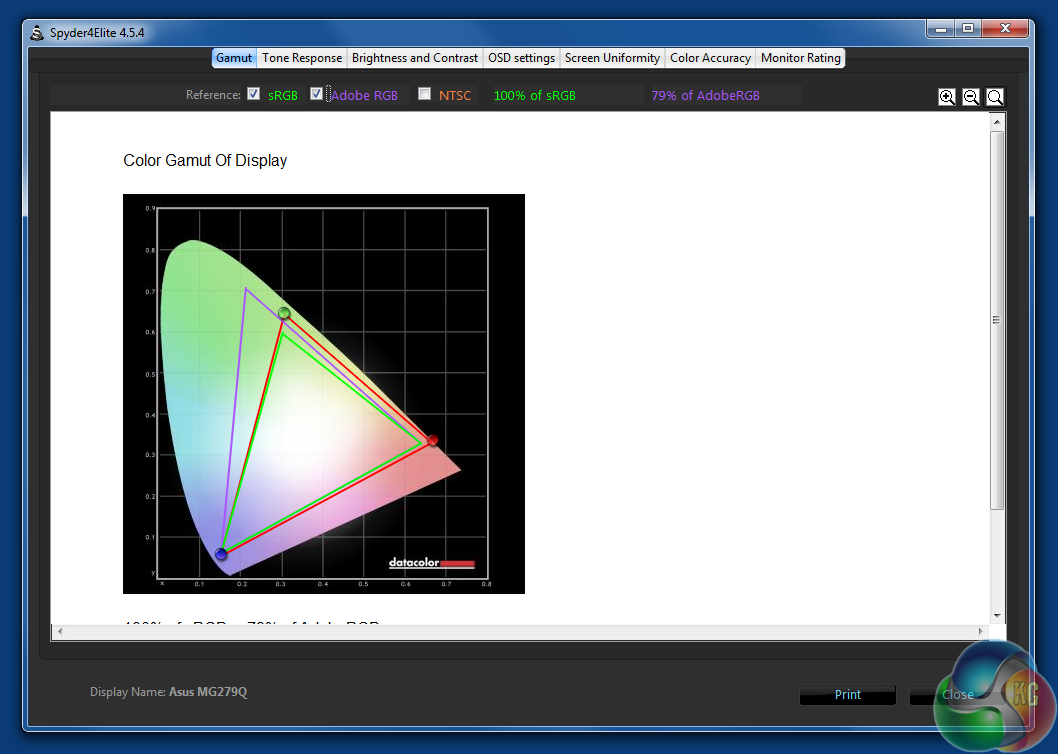Switch to the Tone Response tab
The width and height of the screenshot is (1058, 754).
point(302,58)
